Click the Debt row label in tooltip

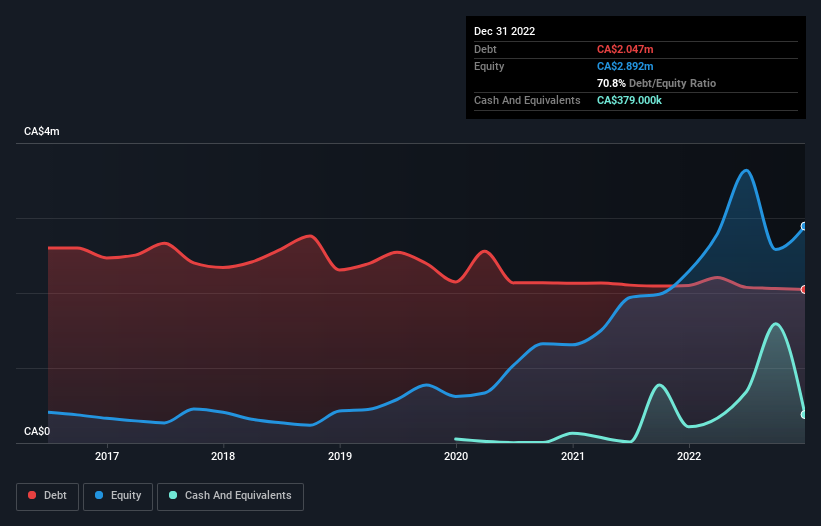click(485, 49)
